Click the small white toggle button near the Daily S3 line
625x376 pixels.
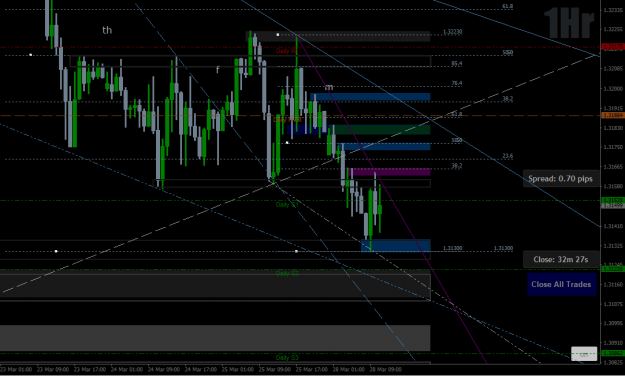click(584, 354)
